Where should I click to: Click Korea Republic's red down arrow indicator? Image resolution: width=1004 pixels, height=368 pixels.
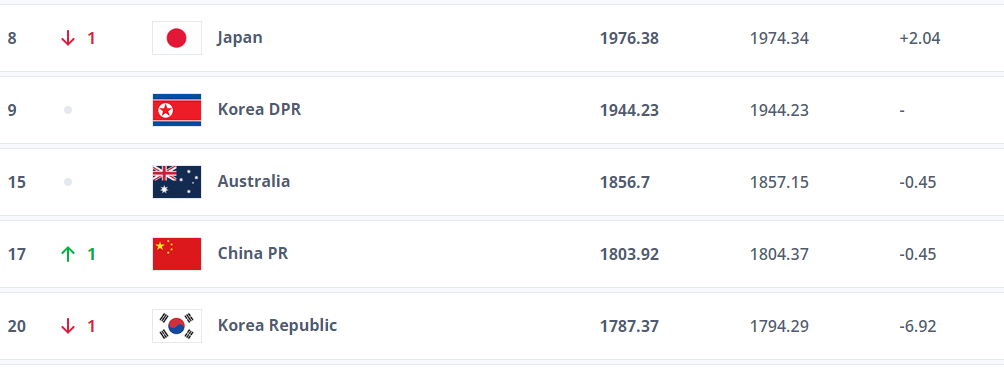(x=68, y=326)
